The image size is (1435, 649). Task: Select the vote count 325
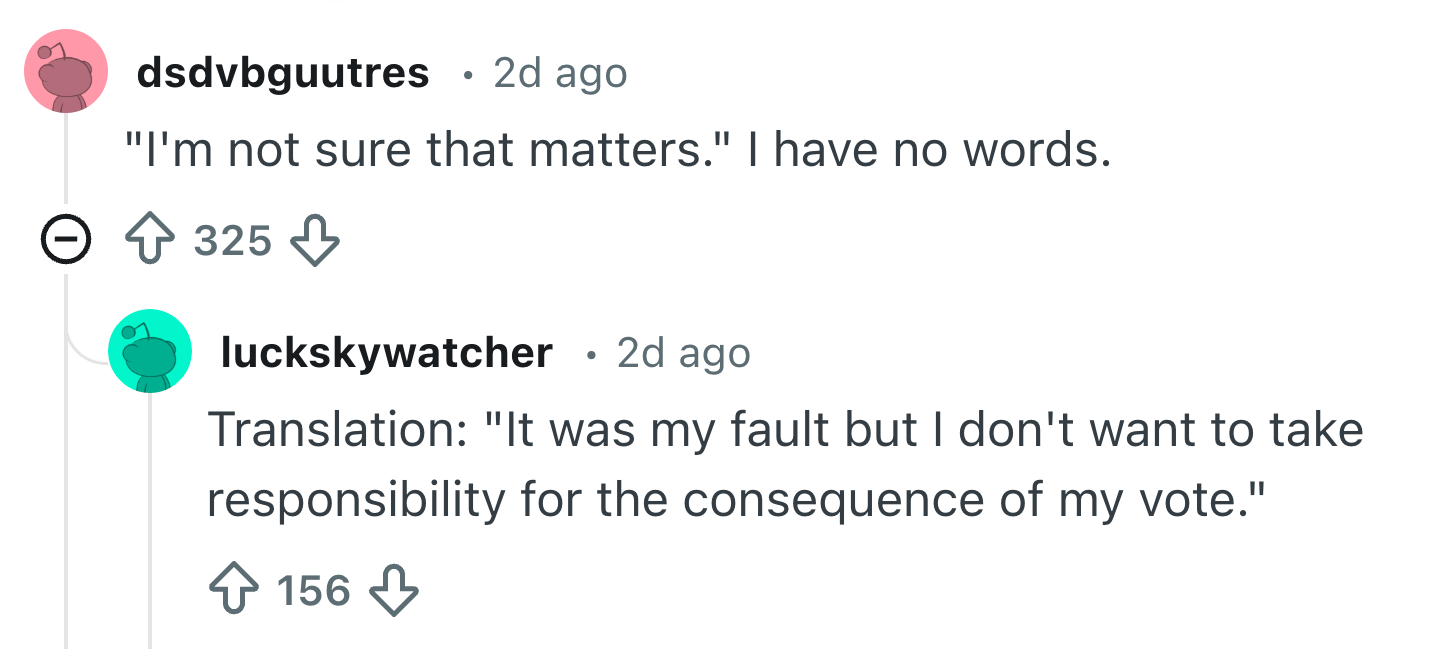point(233,239)
